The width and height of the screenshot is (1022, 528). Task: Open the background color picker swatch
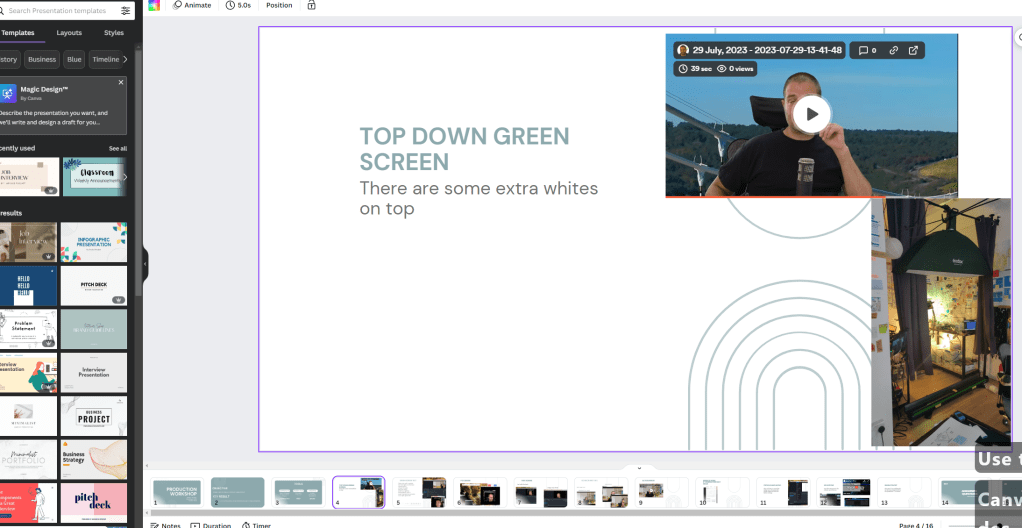click(x=154, y=5)
